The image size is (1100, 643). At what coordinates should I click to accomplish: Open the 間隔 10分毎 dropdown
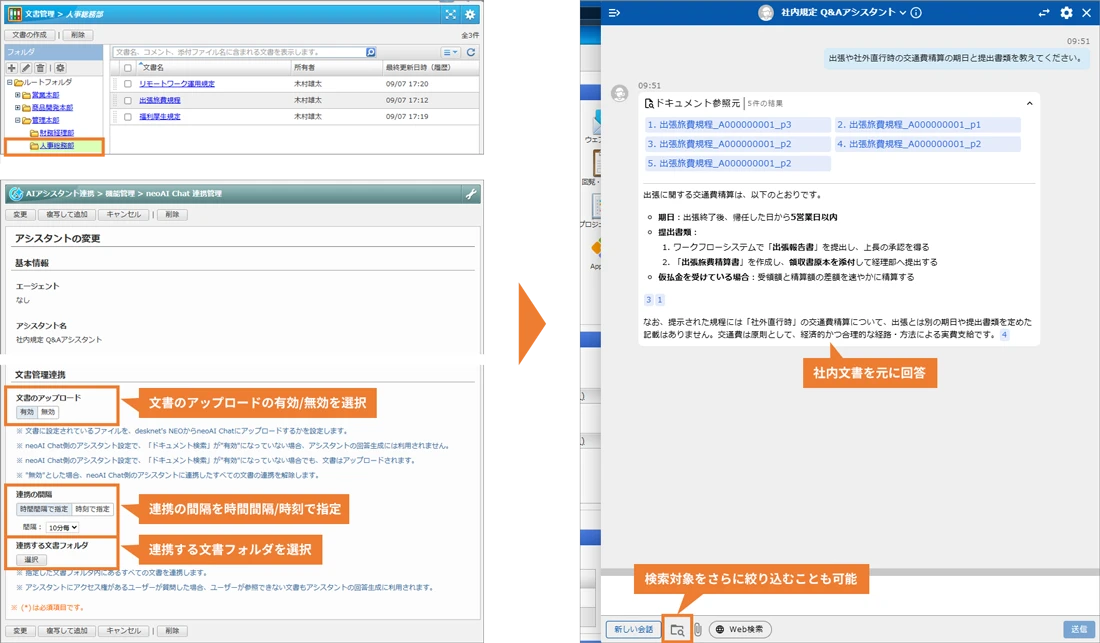tap(62, 527)
